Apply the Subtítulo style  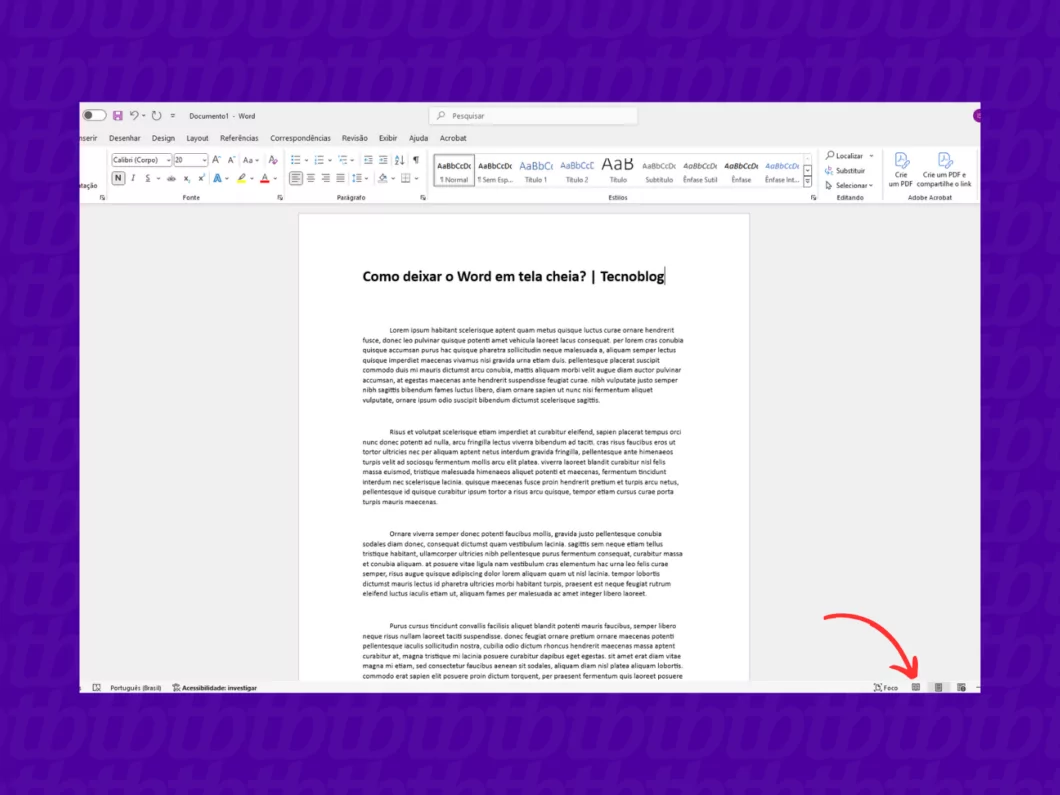[x=659, y=170]
